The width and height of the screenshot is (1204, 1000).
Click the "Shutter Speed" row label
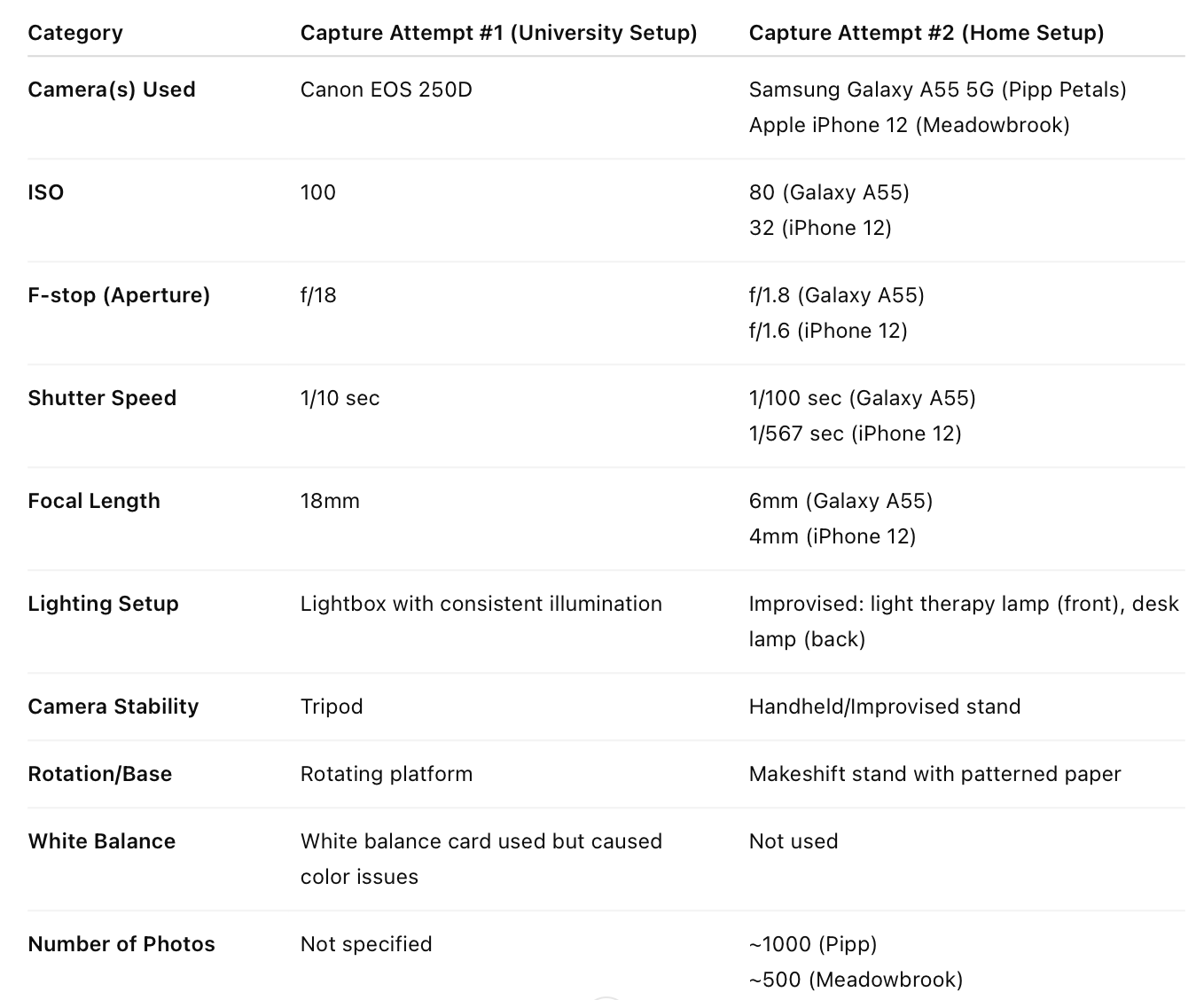(x=102, y=398)
